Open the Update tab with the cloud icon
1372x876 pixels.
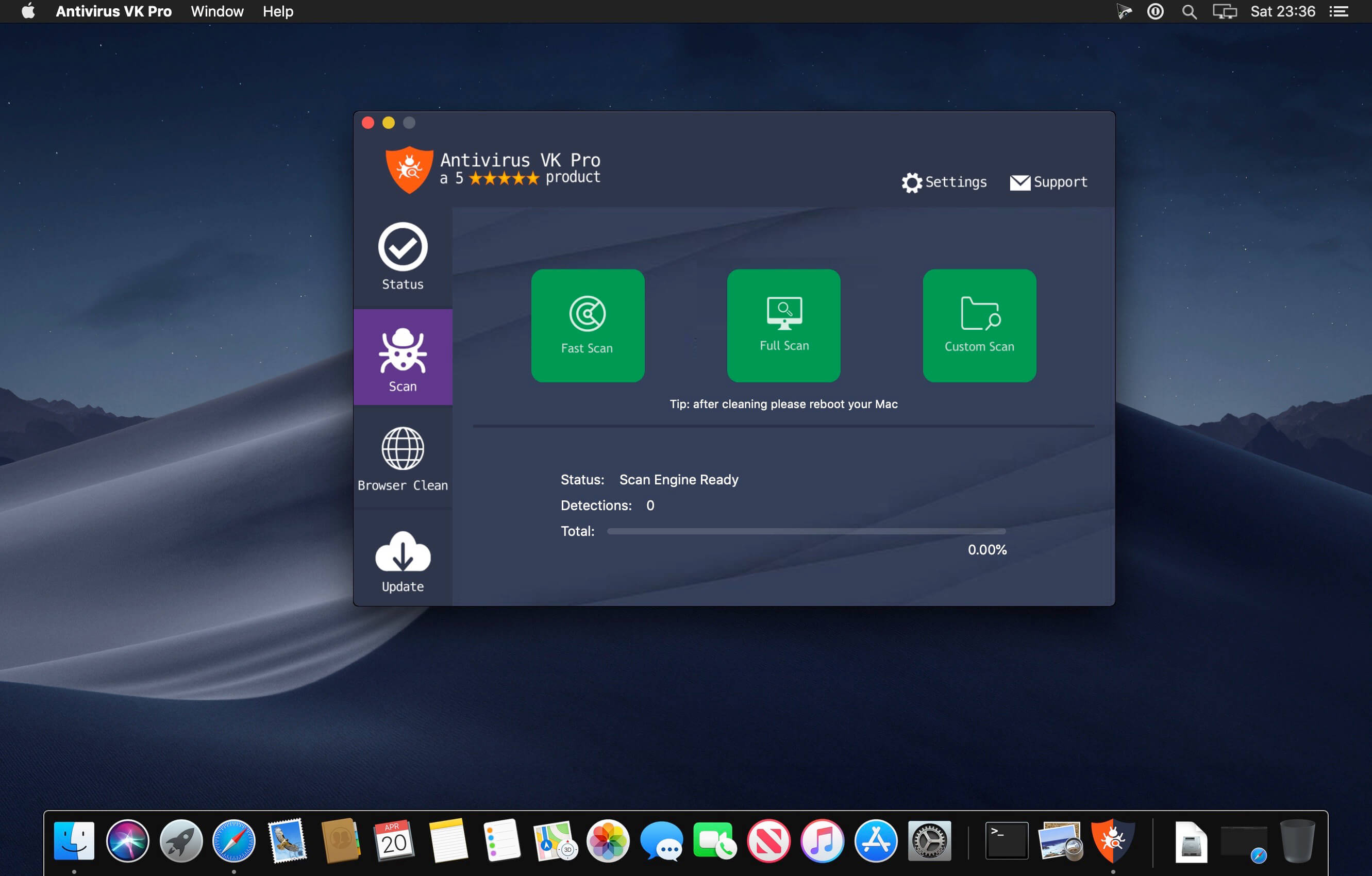coord(403,559)
